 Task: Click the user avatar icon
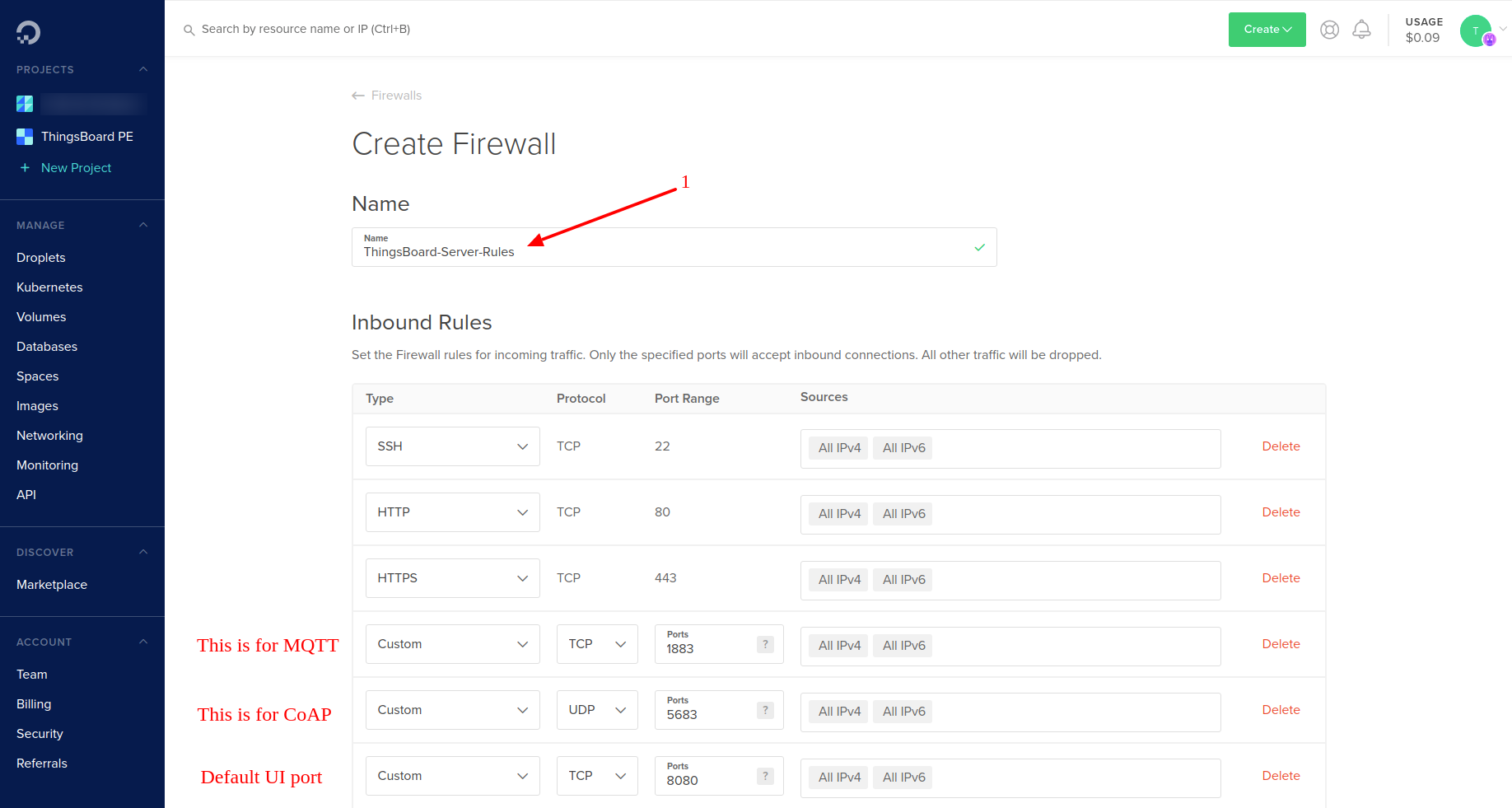click(x=1476, y=30)
